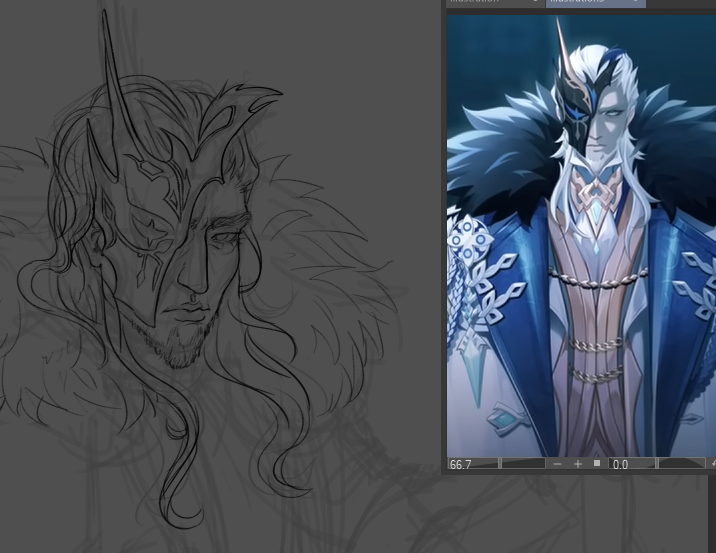
Task: Click the 0.0 rotation angle slider
Action: tap(657, 464)
